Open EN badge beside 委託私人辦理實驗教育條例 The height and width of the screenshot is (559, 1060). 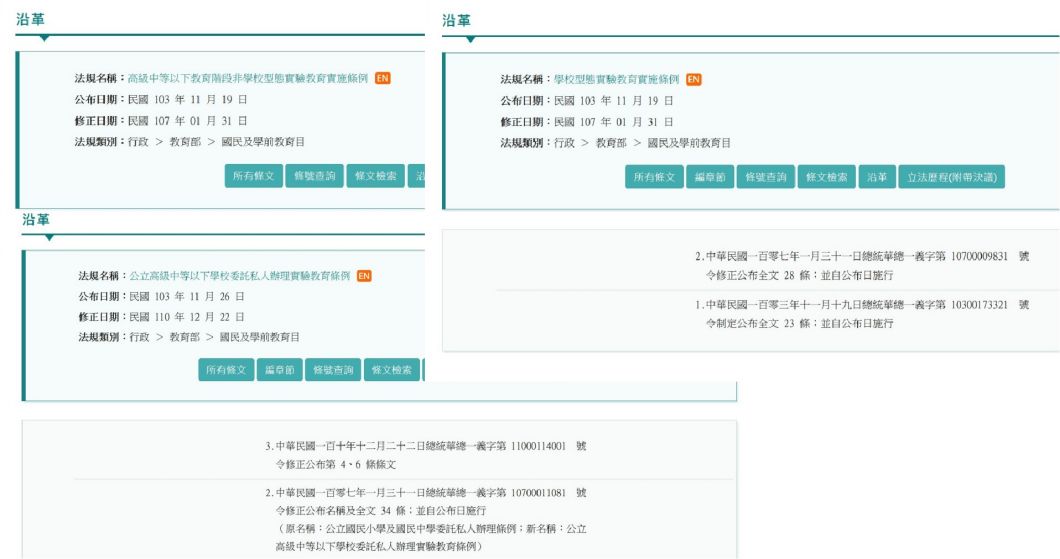tap(364, 276)
